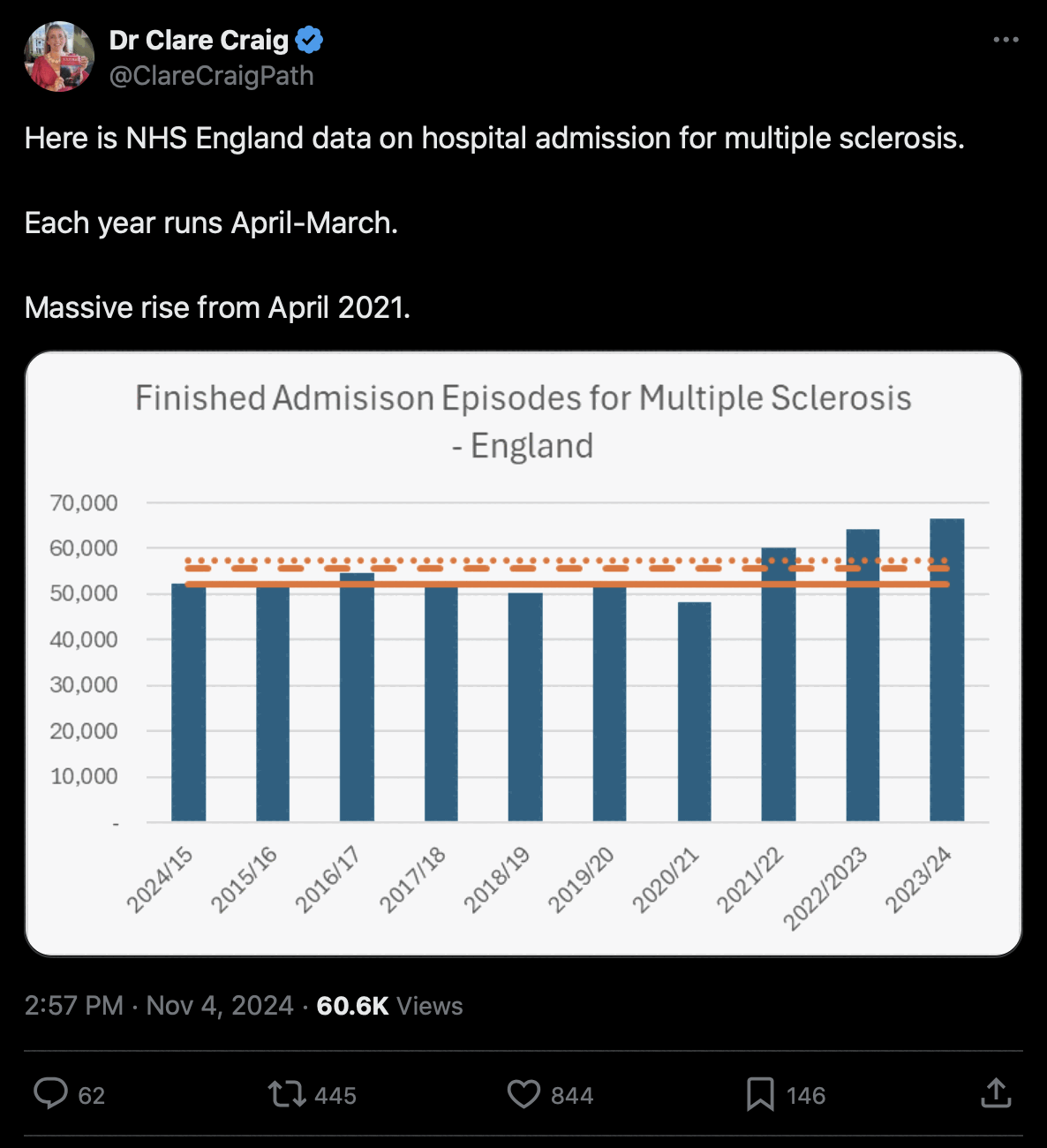Click the 146 bookmarks count

point(806,1096)
